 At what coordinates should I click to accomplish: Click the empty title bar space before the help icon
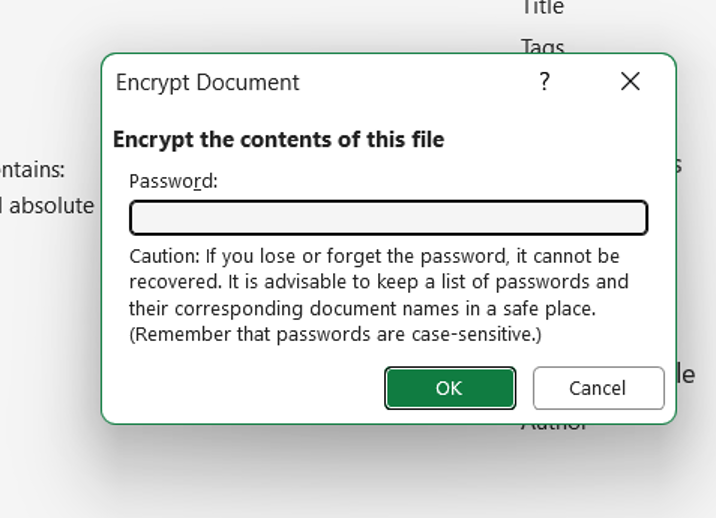(420, 82)
